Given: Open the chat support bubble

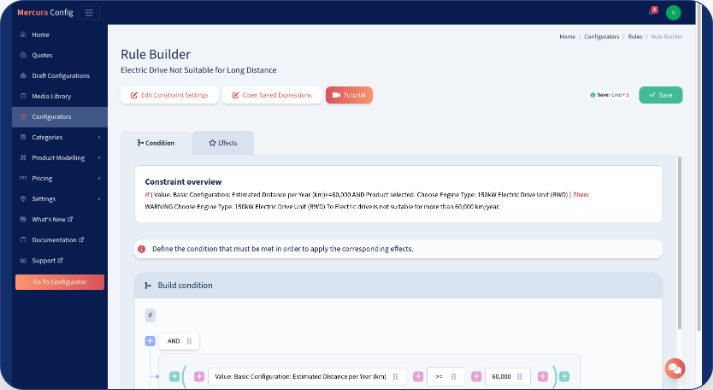Looking at the screenshot, I should (x=675, y=368).
